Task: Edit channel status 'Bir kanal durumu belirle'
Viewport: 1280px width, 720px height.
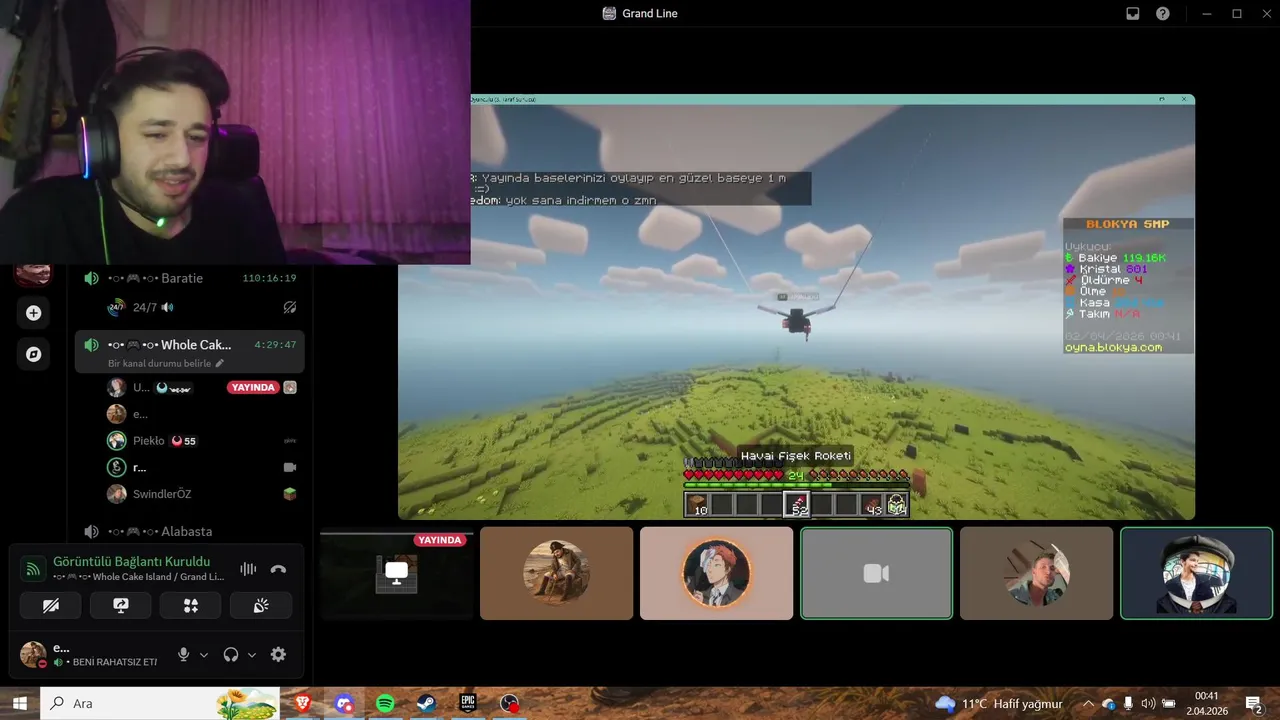Action: 166,363
